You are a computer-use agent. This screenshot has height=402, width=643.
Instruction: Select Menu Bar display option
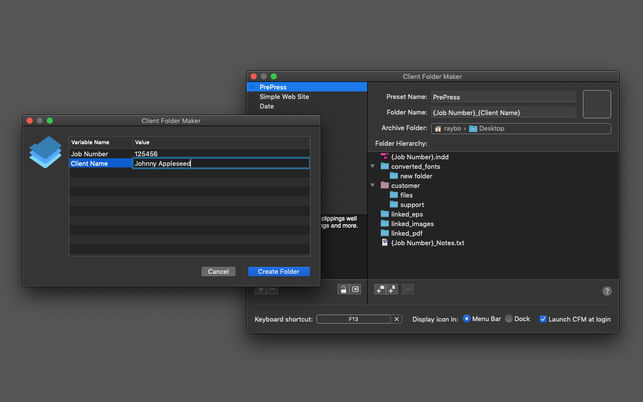coord(467,319)
